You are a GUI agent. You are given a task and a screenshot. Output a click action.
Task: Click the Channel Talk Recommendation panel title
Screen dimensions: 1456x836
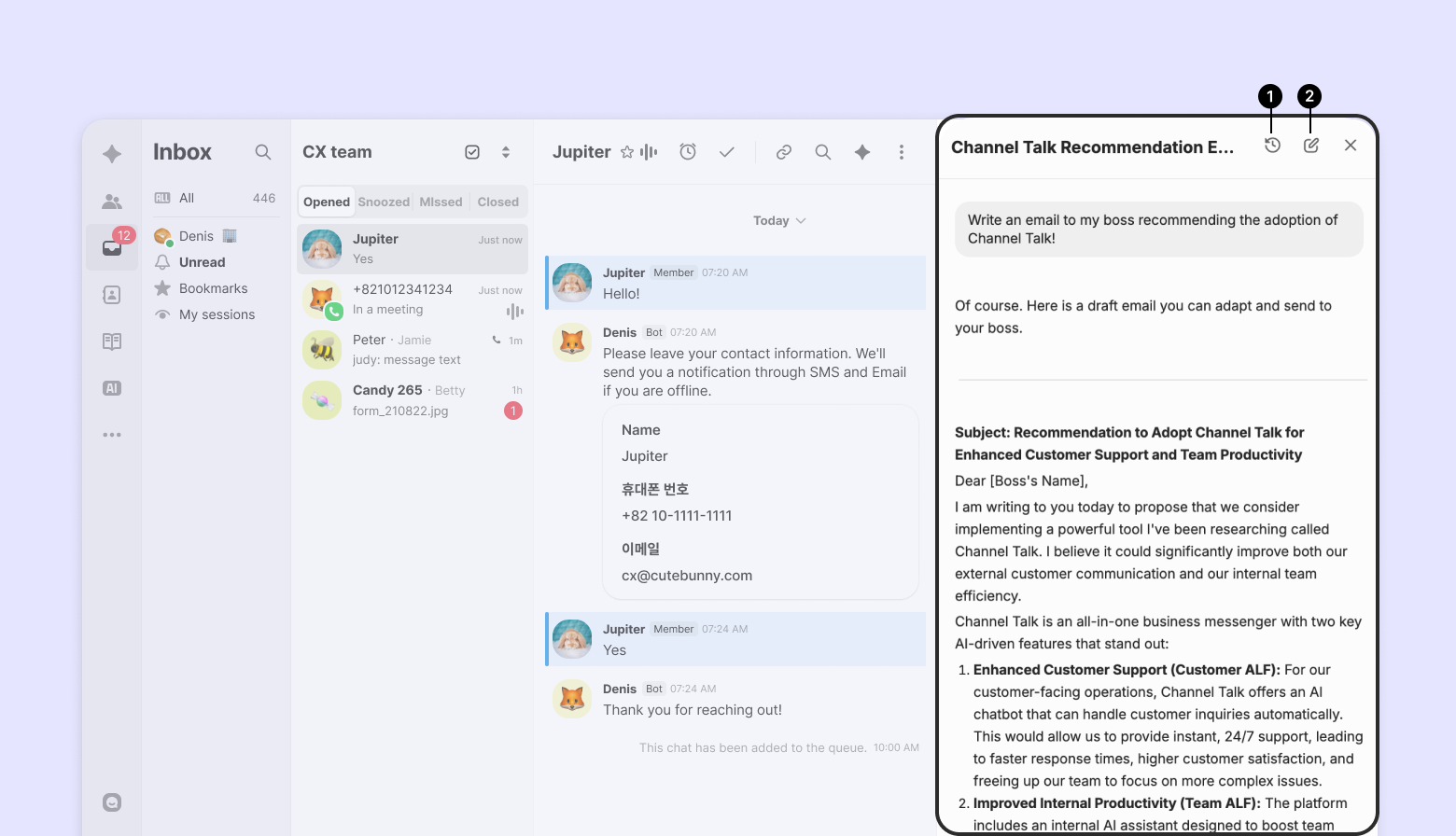pos(1092,147)
